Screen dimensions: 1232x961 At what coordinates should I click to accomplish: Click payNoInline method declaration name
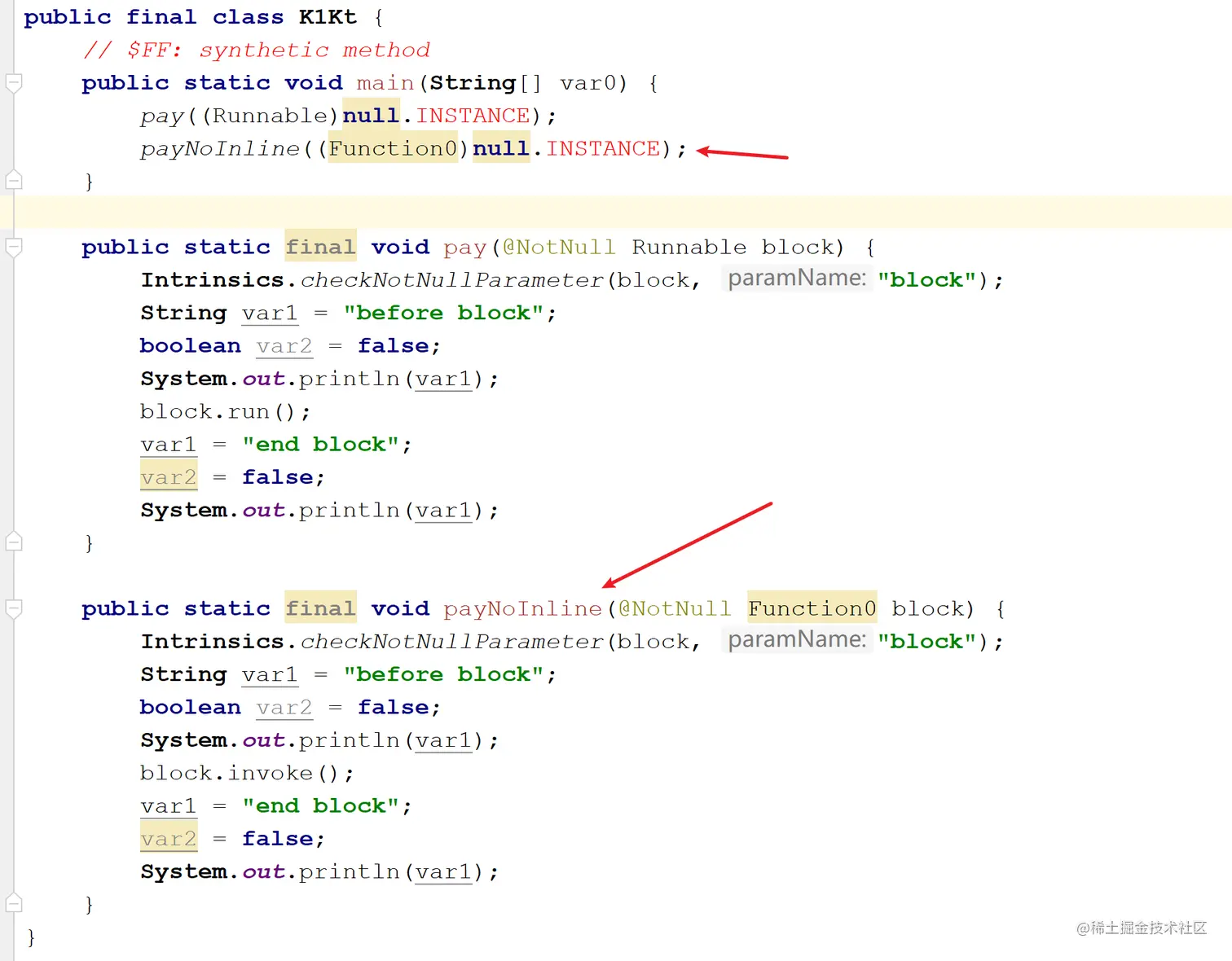523,608
